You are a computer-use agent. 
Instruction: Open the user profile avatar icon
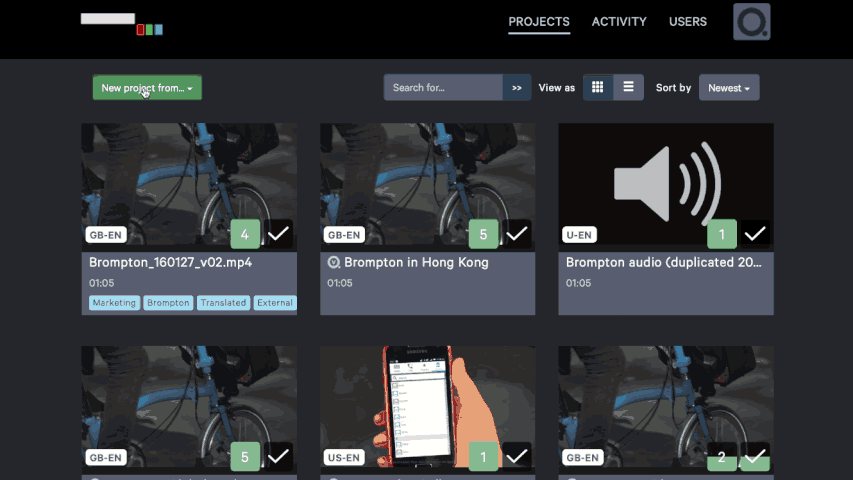[751, 22]
